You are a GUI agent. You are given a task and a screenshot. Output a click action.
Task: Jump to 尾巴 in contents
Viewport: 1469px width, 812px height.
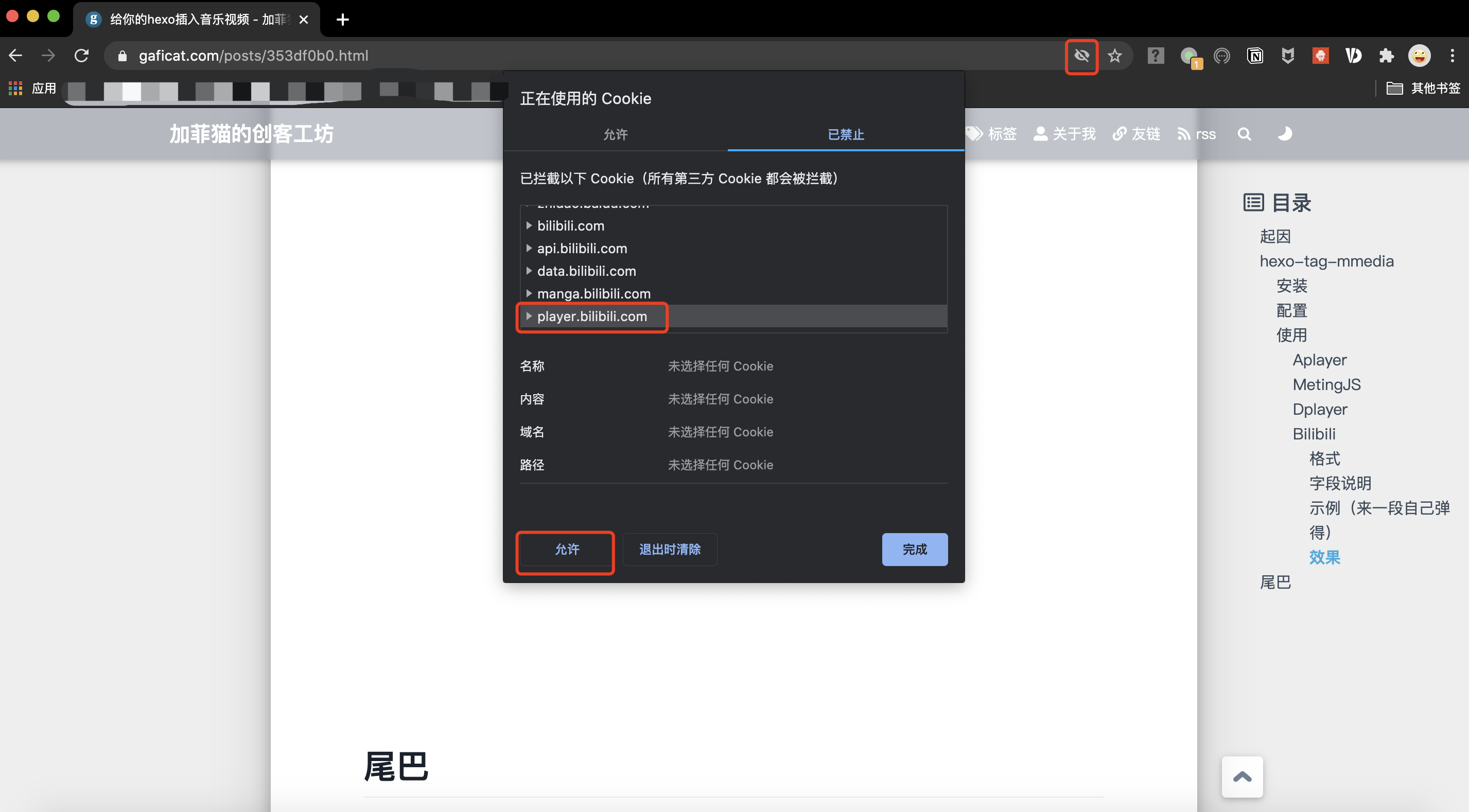point(1275,582)
